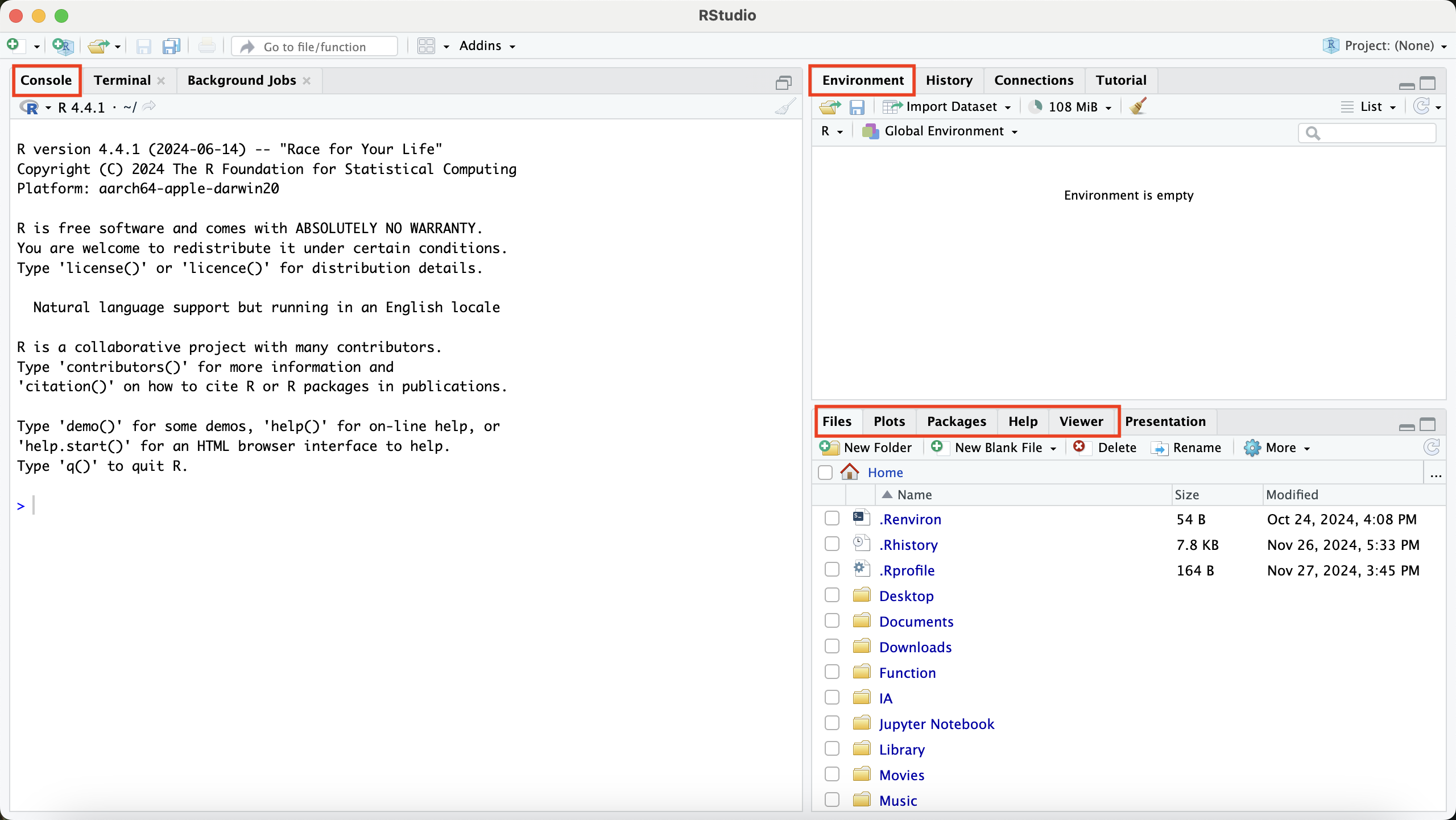Click the Home house icon in path bar

(849, 472)
